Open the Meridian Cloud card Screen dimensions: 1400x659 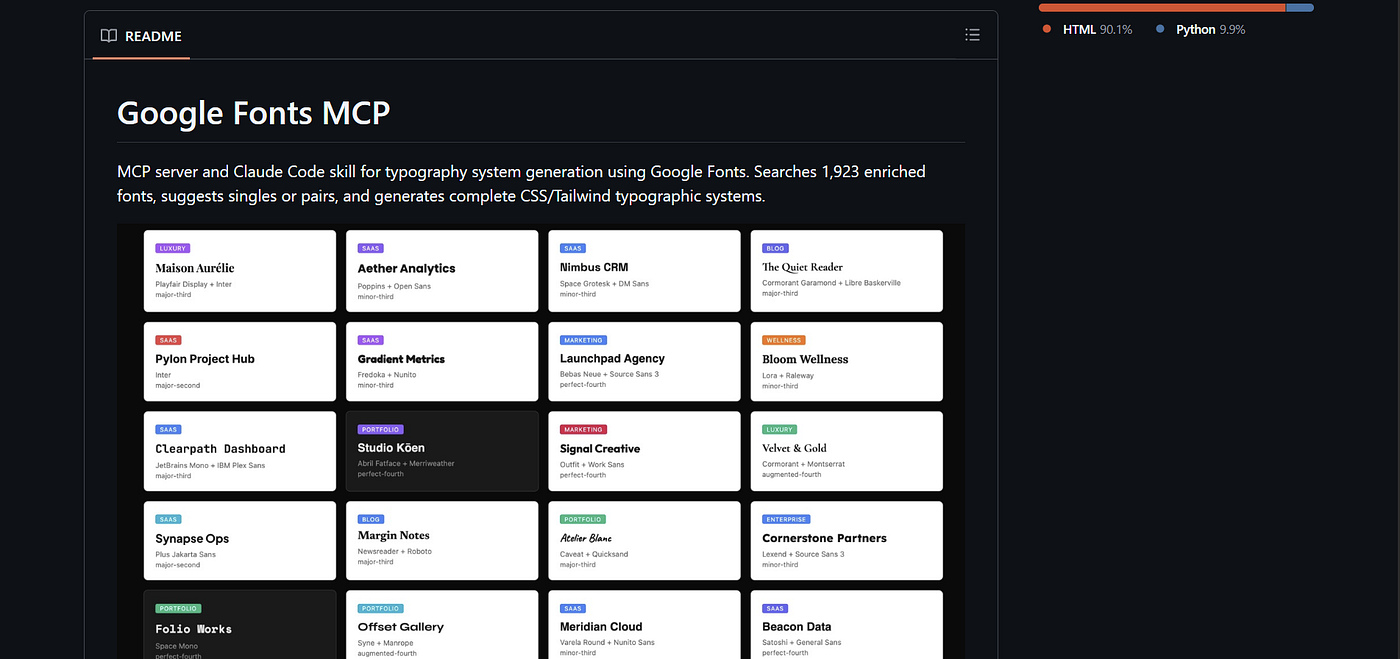pos(644,624)
